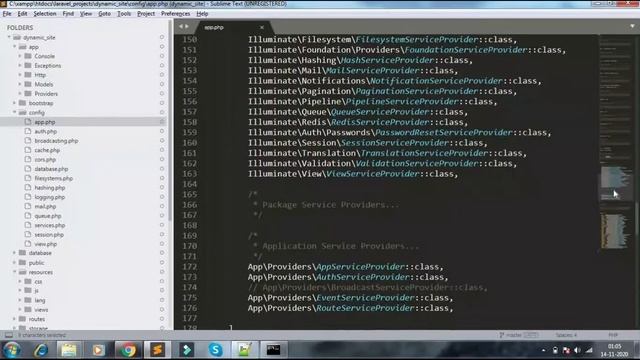This screenshot has width=640, height=360.
Task: Open the Preferences menu
Action: coord(176,13)
